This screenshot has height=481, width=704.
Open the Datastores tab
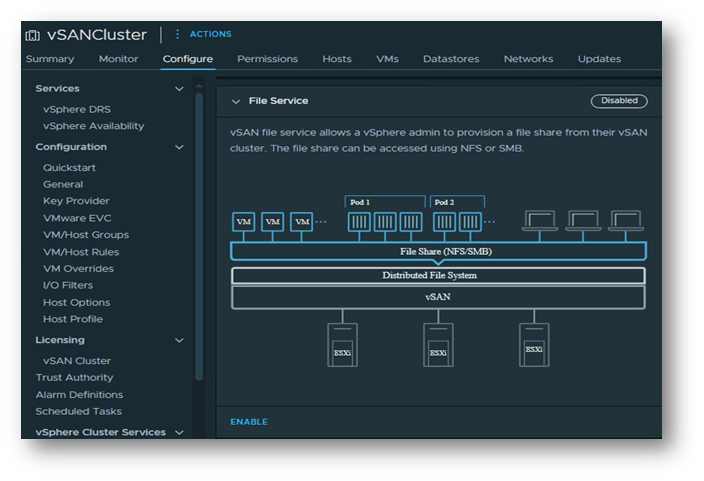(x=451, y=59)
